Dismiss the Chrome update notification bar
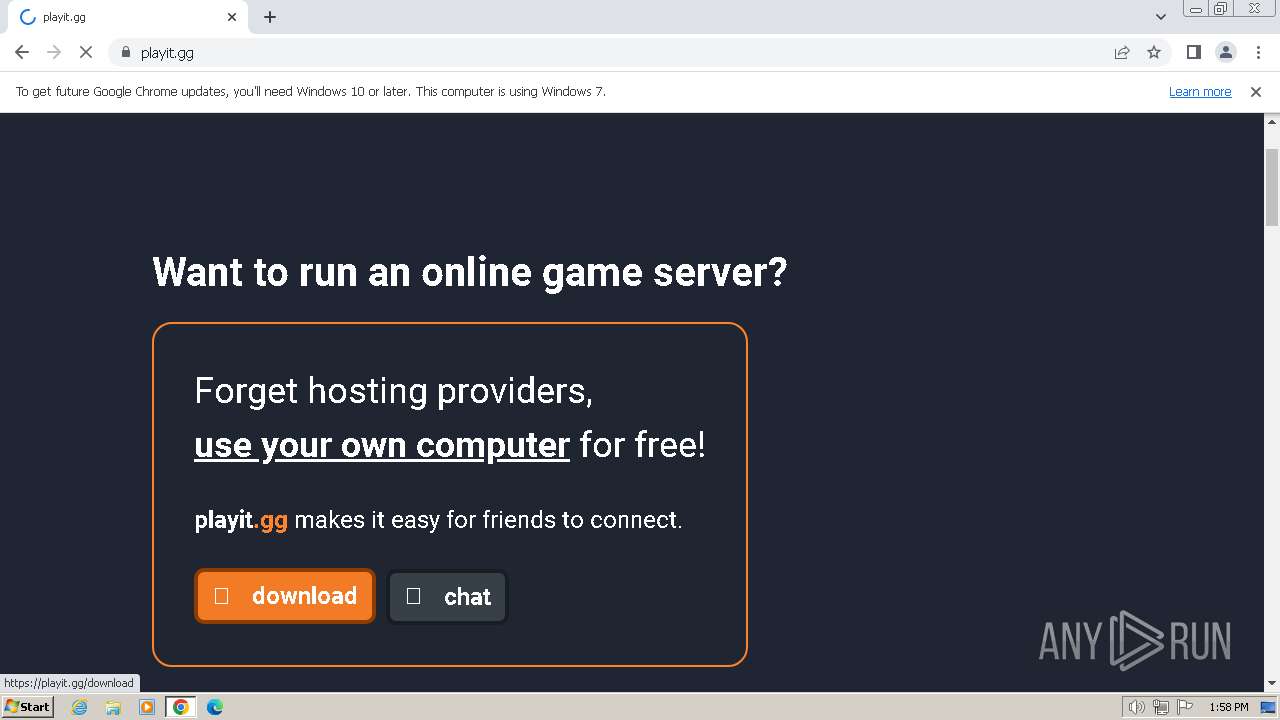This screenshot has width=1280, height=720. pos(1256,91)
